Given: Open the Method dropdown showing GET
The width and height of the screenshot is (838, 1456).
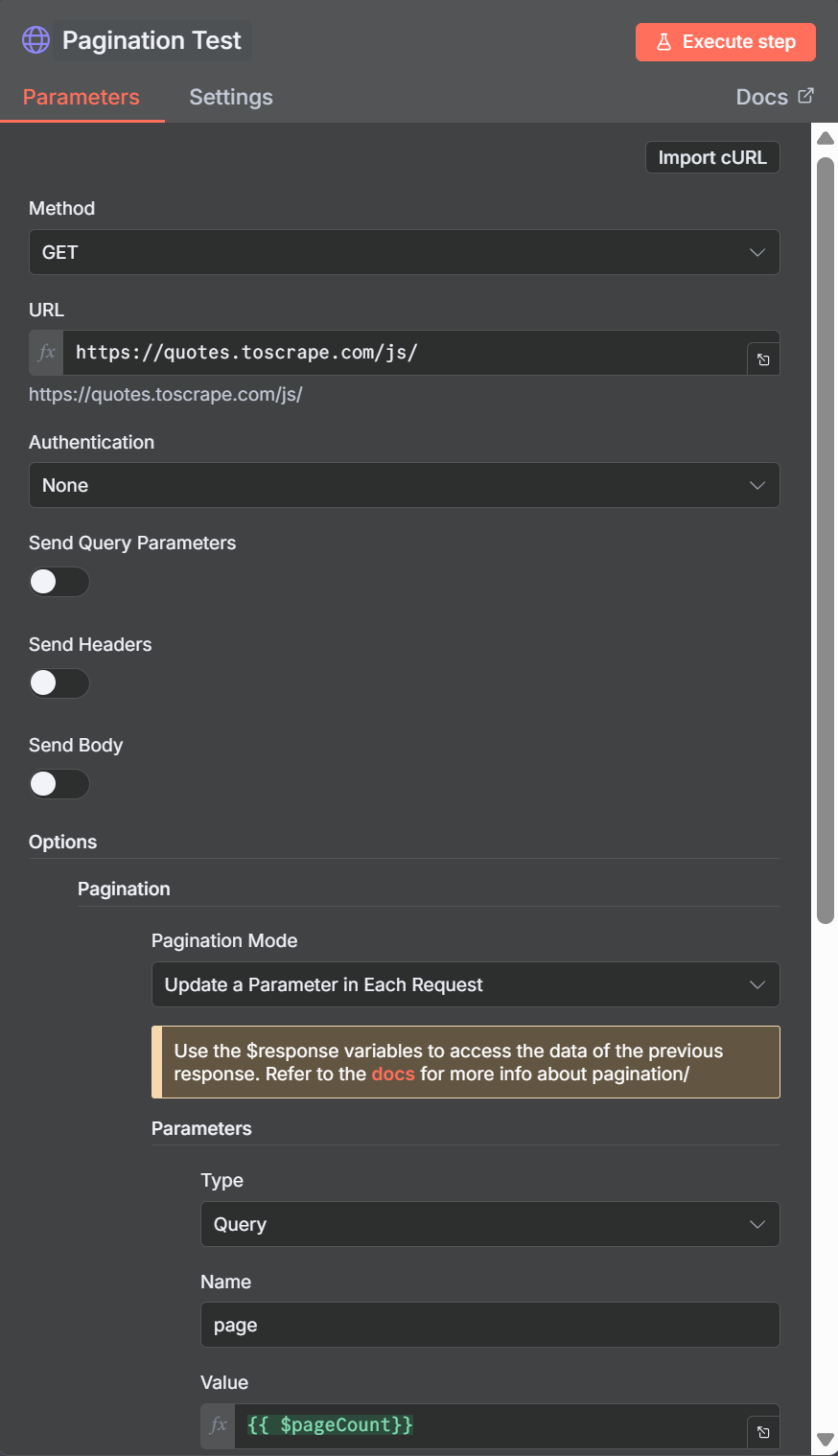Looking at the screenshot, I should pyautogui.click(x=404, y=252).
